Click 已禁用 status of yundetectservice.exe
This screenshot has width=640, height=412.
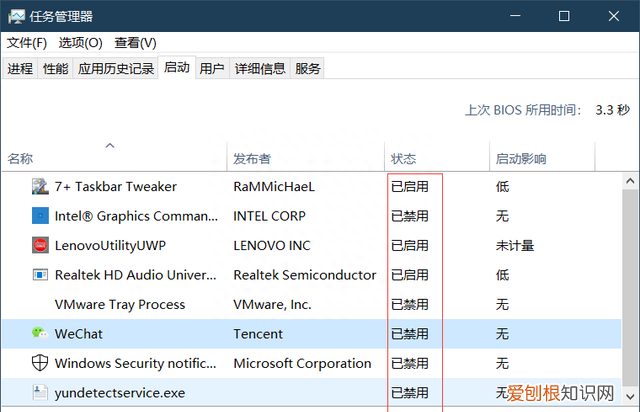point(410,392)
